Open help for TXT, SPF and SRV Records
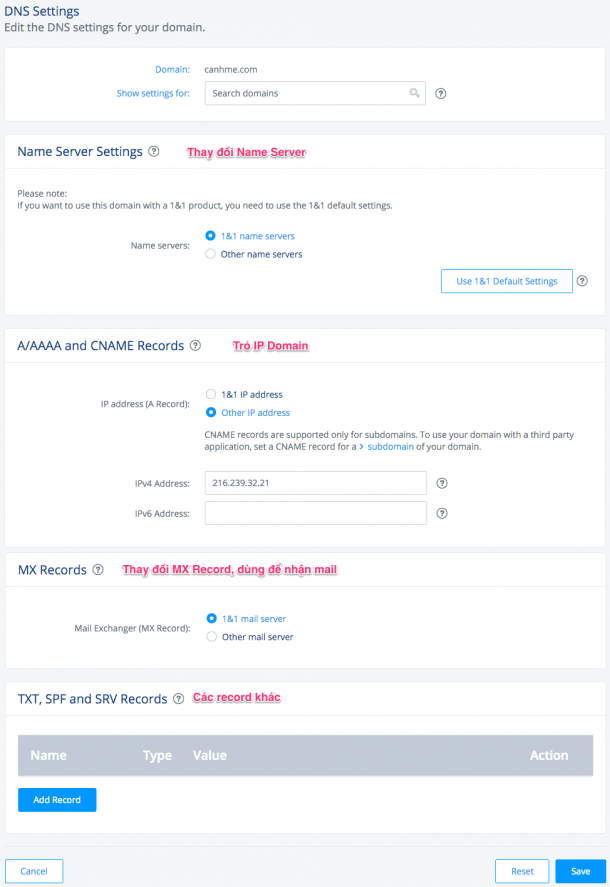The image size is (610, 887). tap(178, 699)
